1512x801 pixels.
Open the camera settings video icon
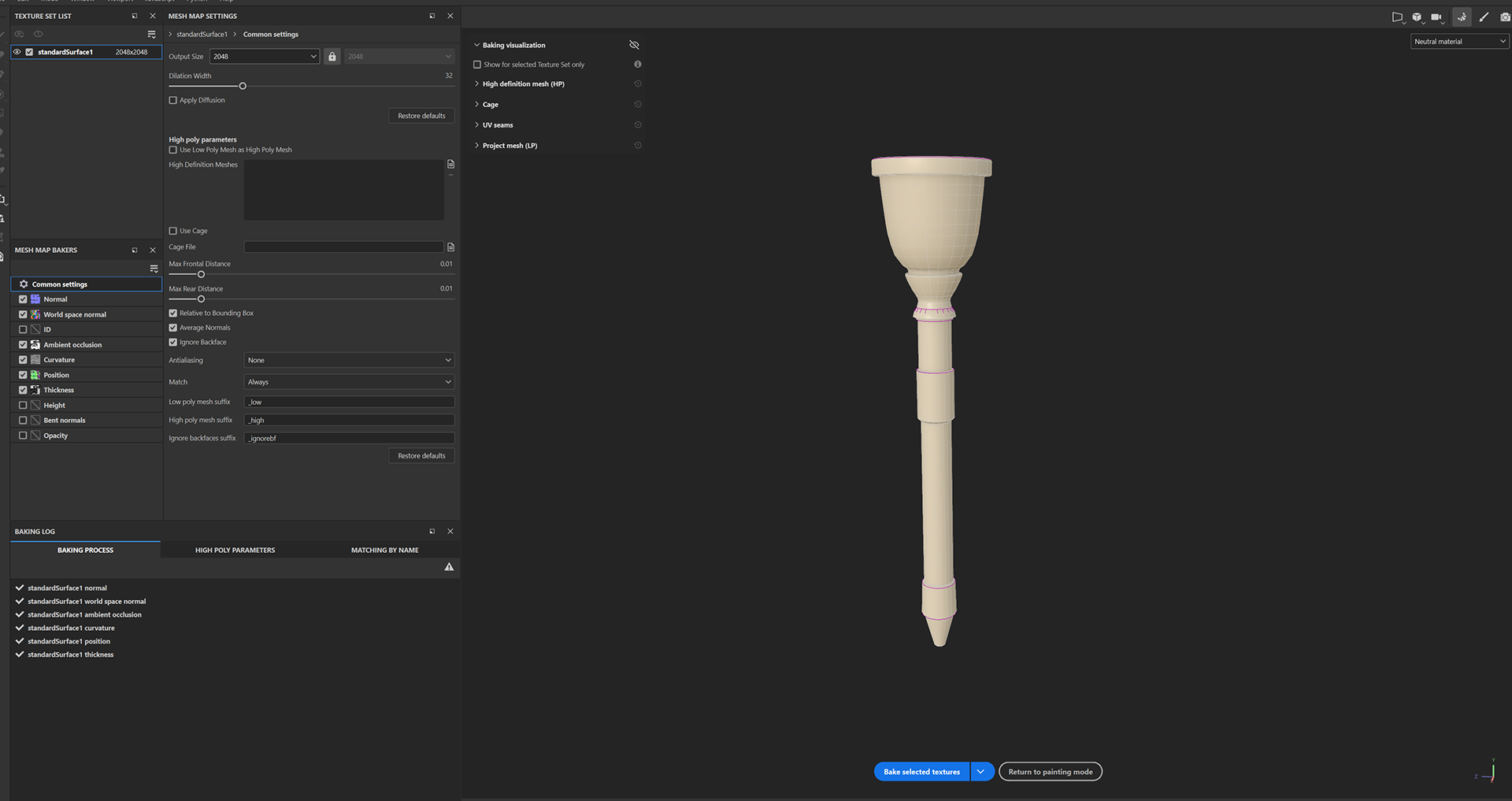tap(1437, 17)
